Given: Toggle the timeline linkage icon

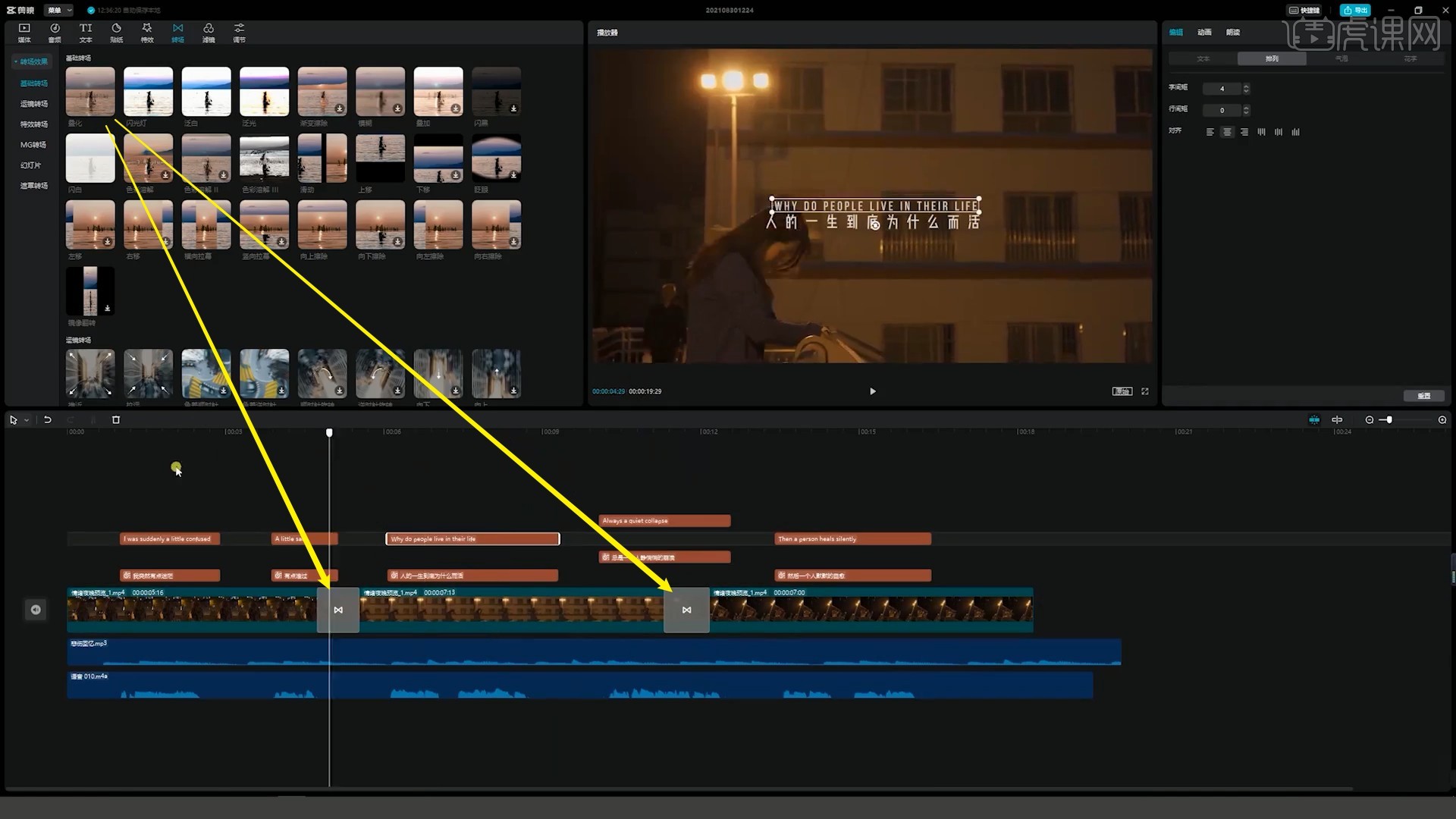Looking at the screenshot, I should coord(1337,419).
